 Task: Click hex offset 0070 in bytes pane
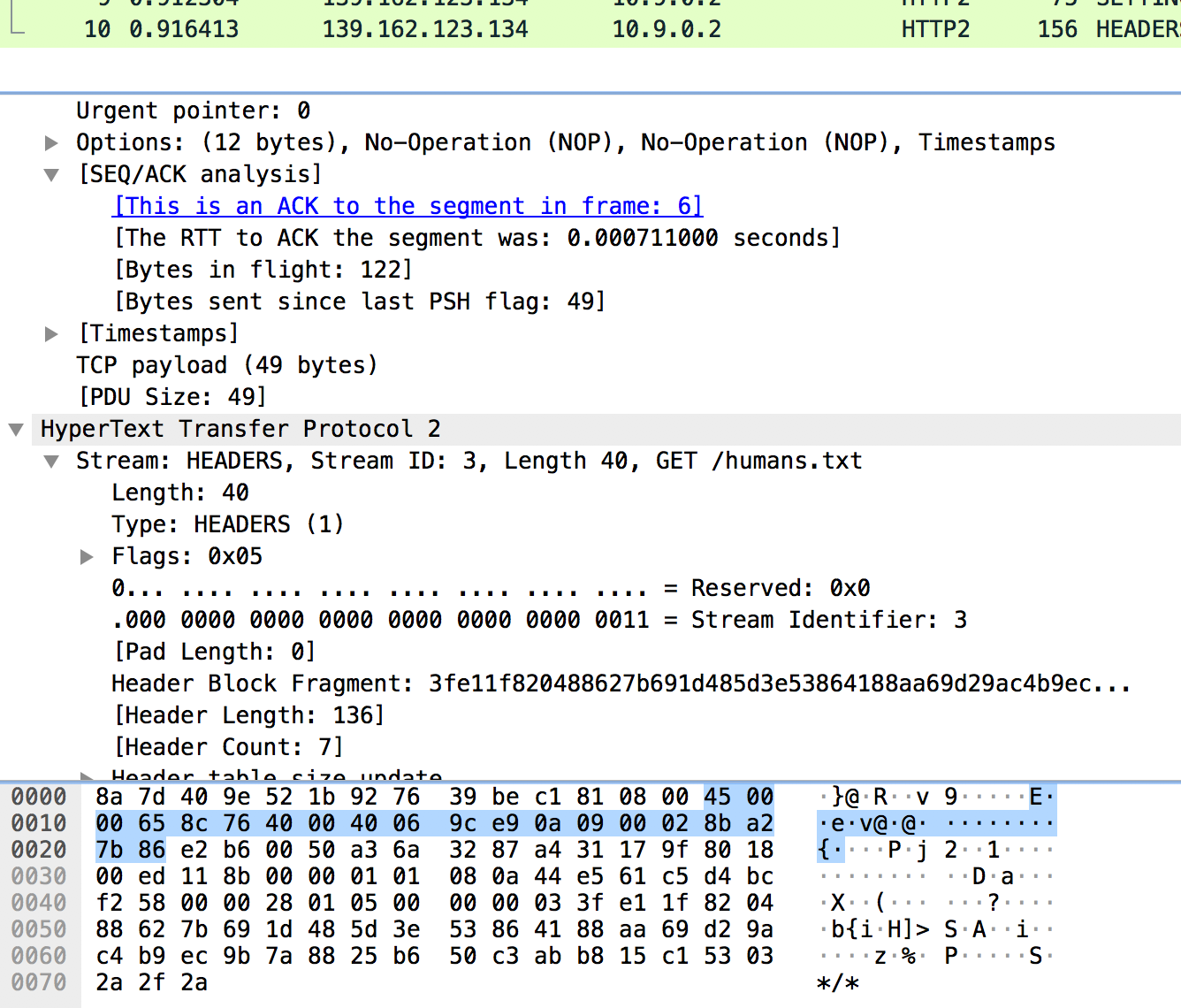[39, 982]
